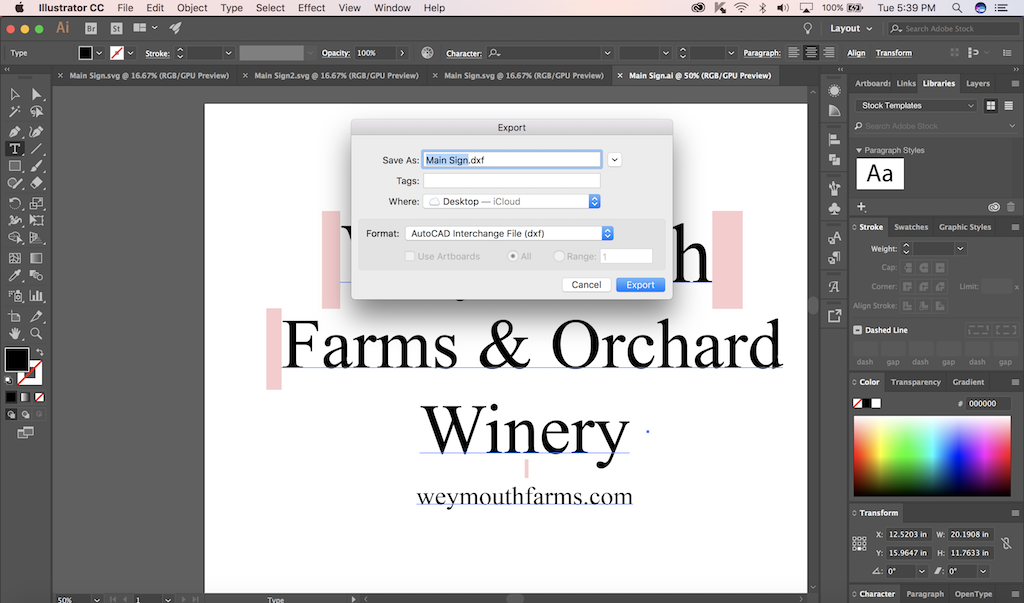
Task: Click the Opacity label link
Action: pos(336,53)
